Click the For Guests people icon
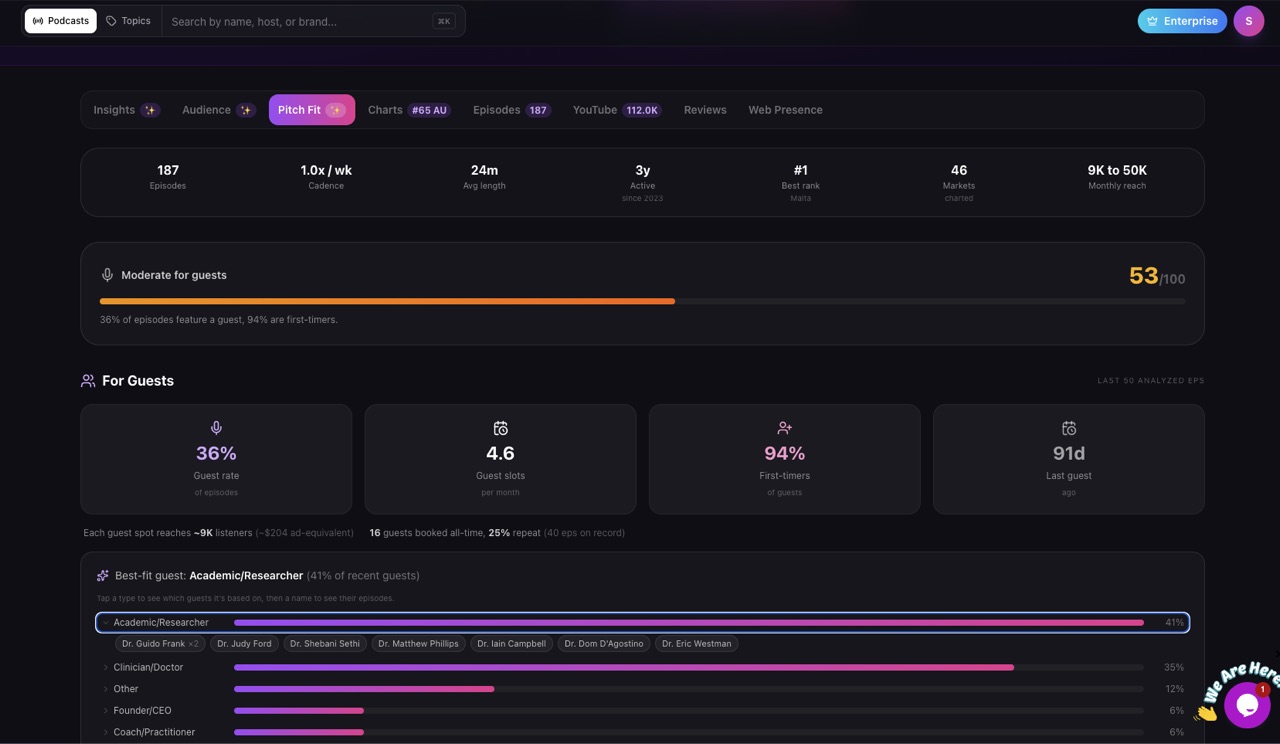The width and height of the screenshot is (1280, 744). [x=88, y=381]
